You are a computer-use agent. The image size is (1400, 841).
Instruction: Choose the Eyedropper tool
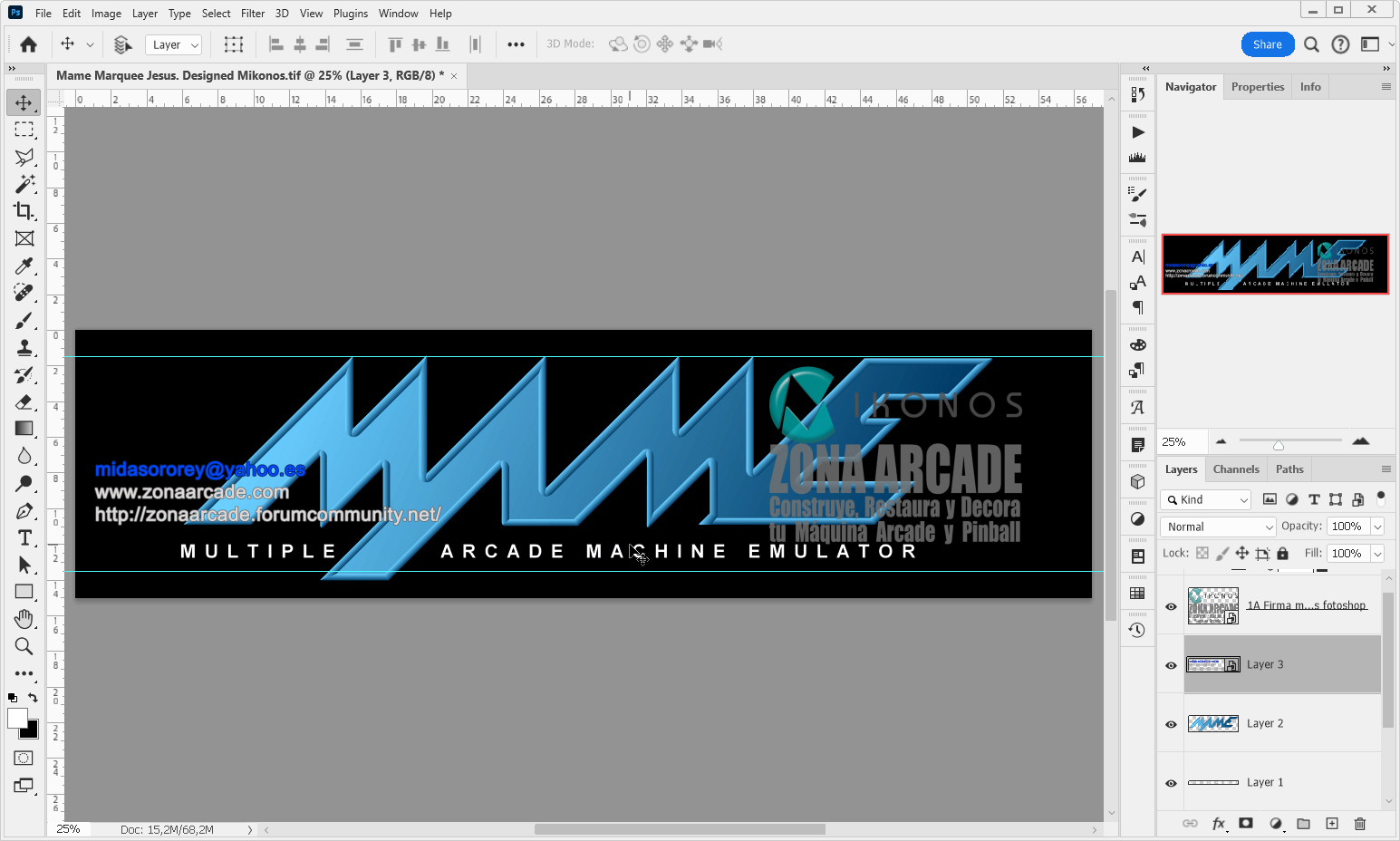pyautogui.click(x=24, y=266)
